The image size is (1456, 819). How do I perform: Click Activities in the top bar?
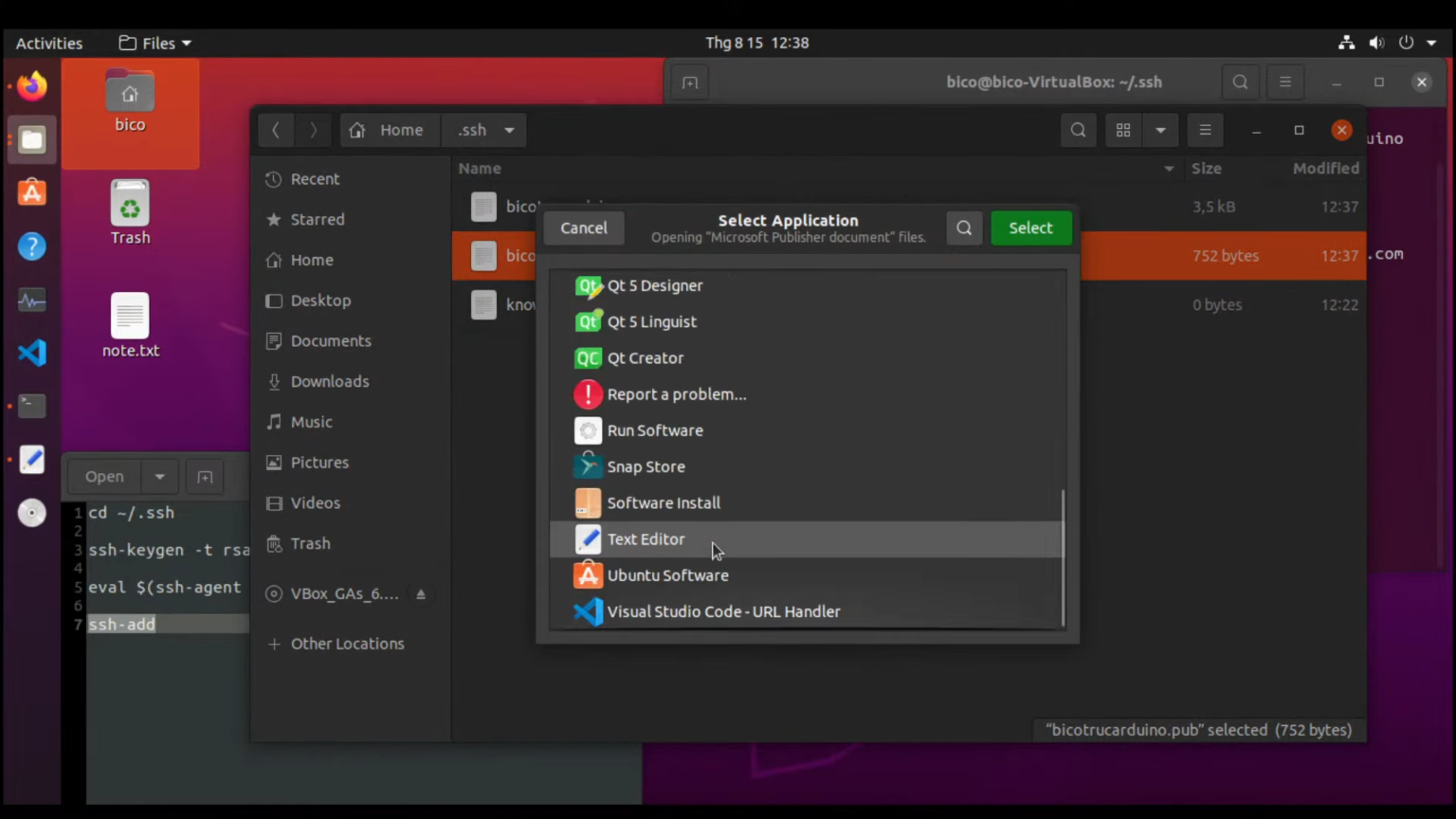(48, 43)
